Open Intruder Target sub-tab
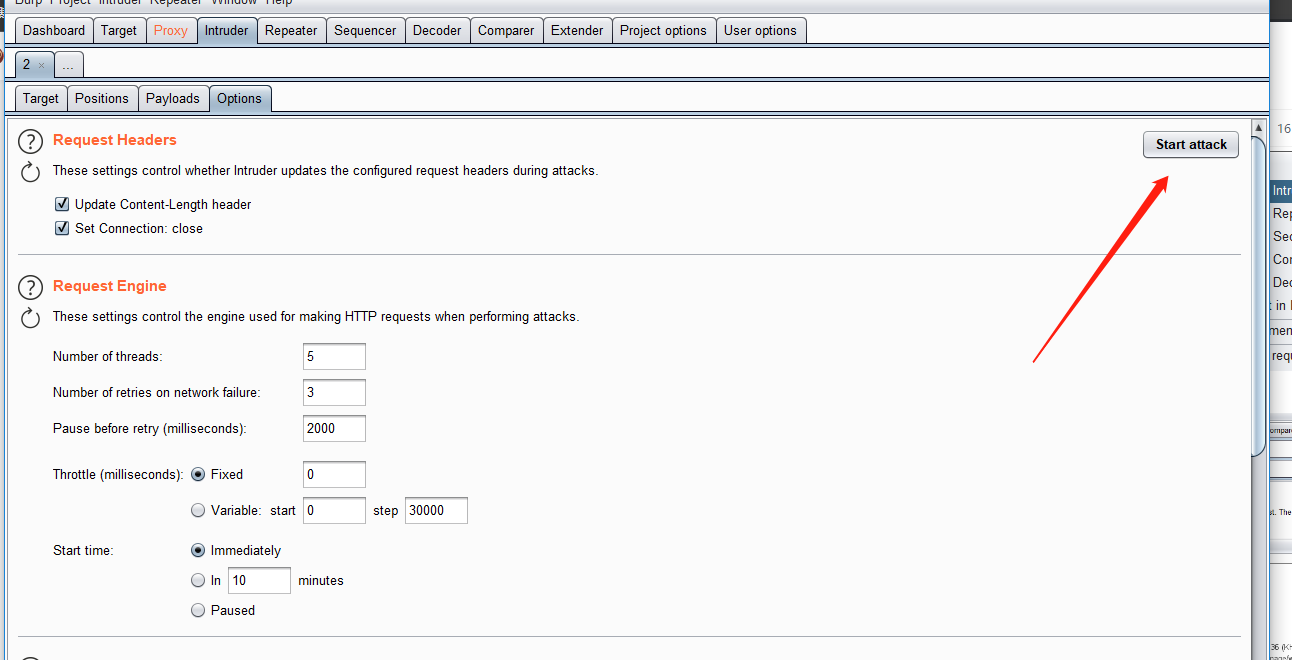This screenshot has height=660, width=1292. coord(41,98)
